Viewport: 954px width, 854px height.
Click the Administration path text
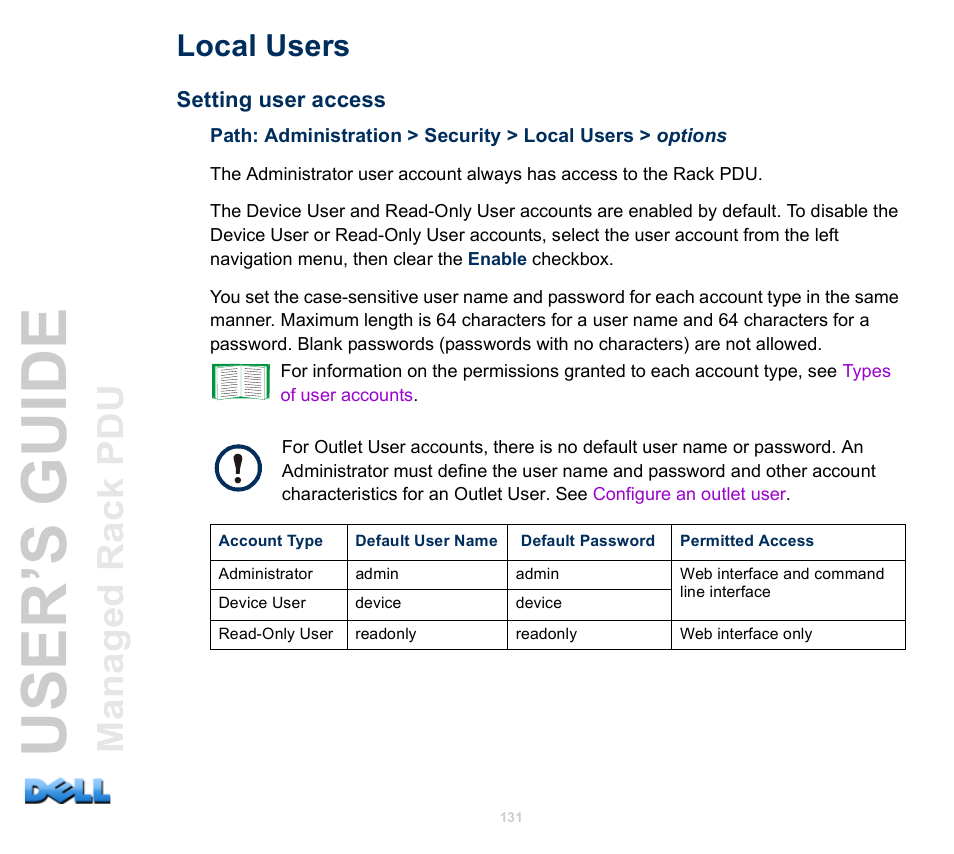coord(332,136)
